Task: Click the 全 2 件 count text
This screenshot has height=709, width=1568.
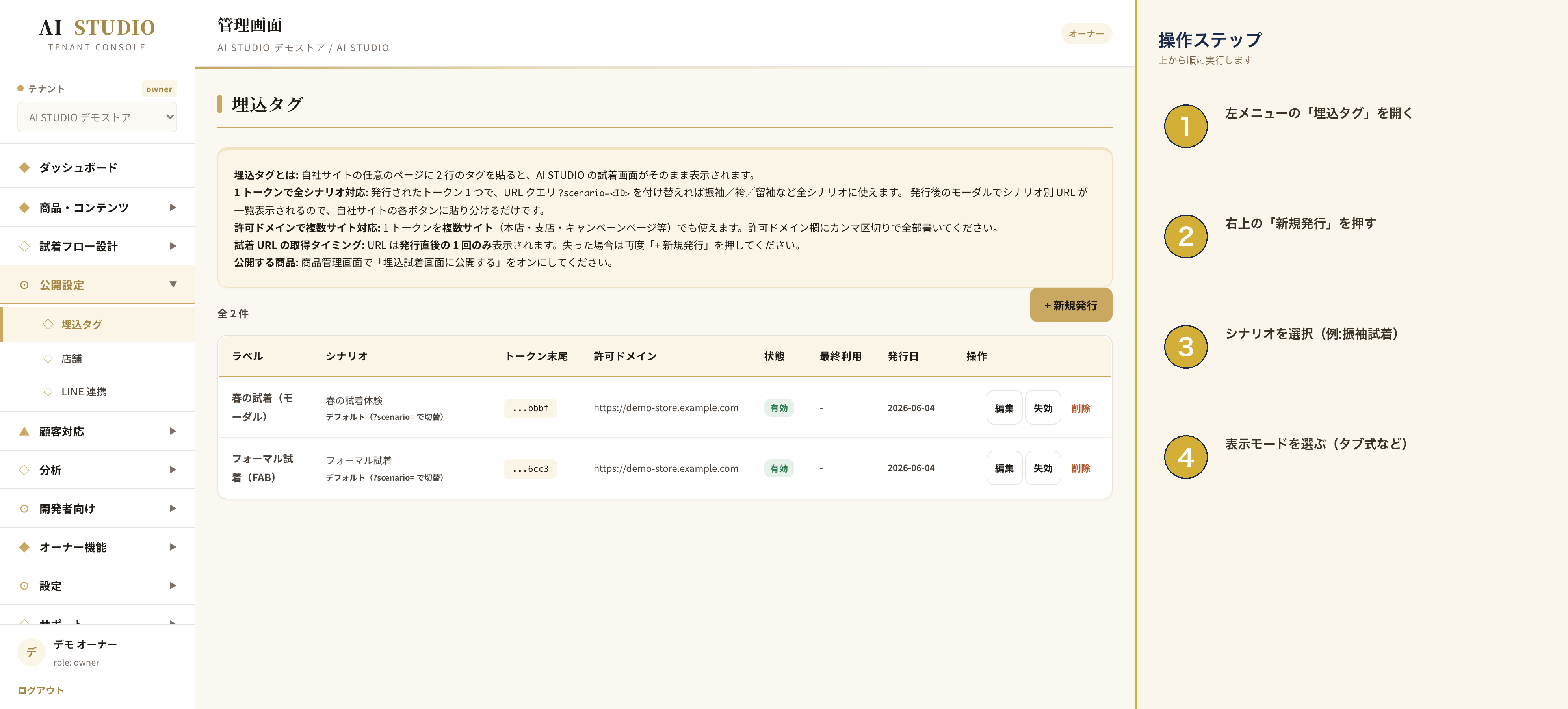Action: click(233, 314)
